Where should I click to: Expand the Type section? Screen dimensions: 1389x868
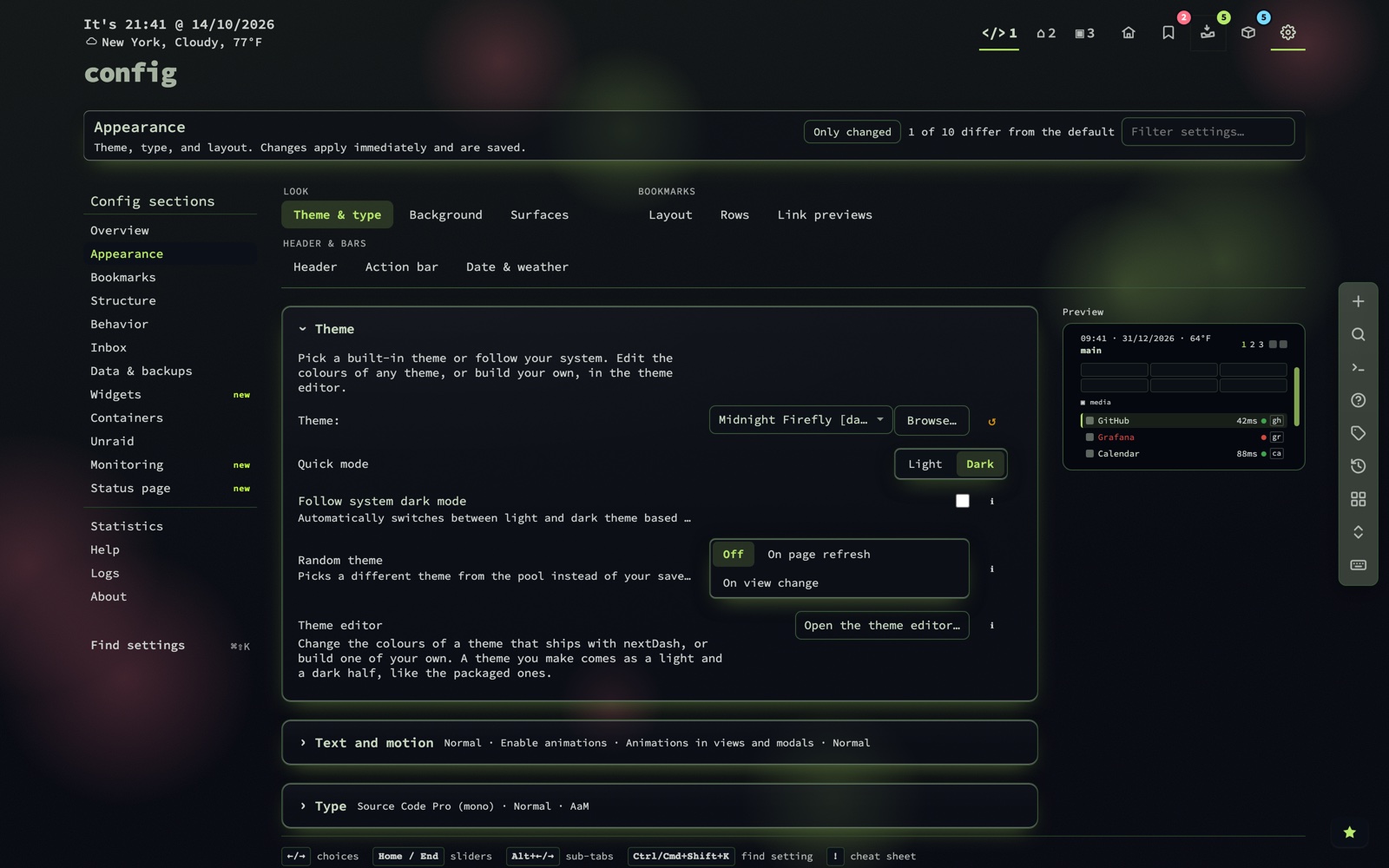tap(322, 806)
